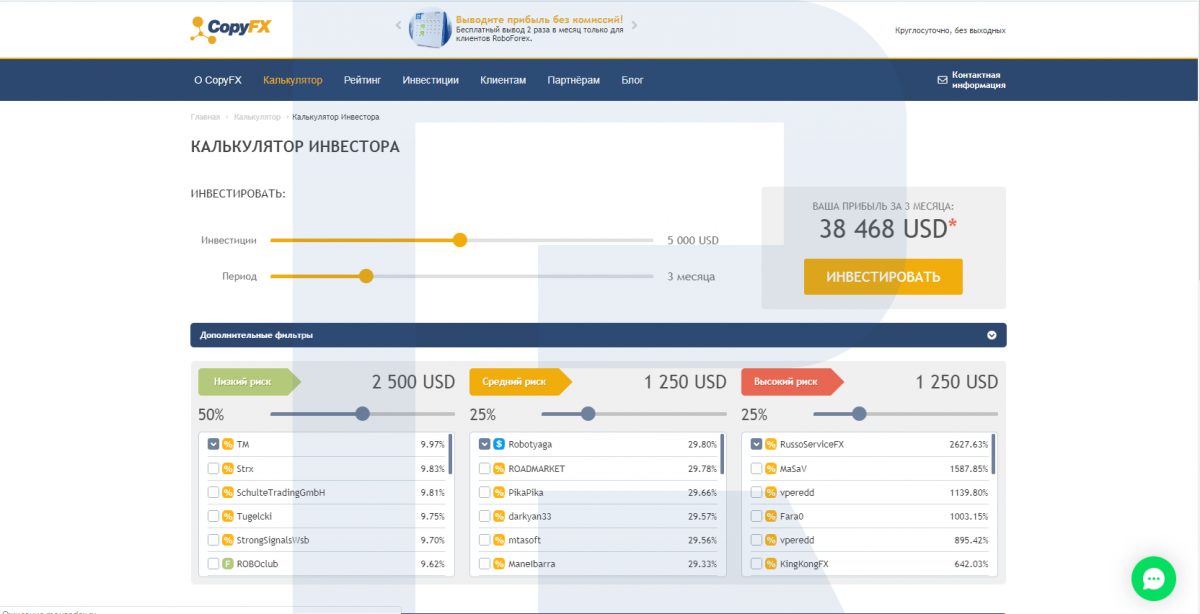Image resolution: width=1200 pixels, height=614 pixels.
Task: Click the percent icon next to Manelbarra
Action: [x=499, y=564]
